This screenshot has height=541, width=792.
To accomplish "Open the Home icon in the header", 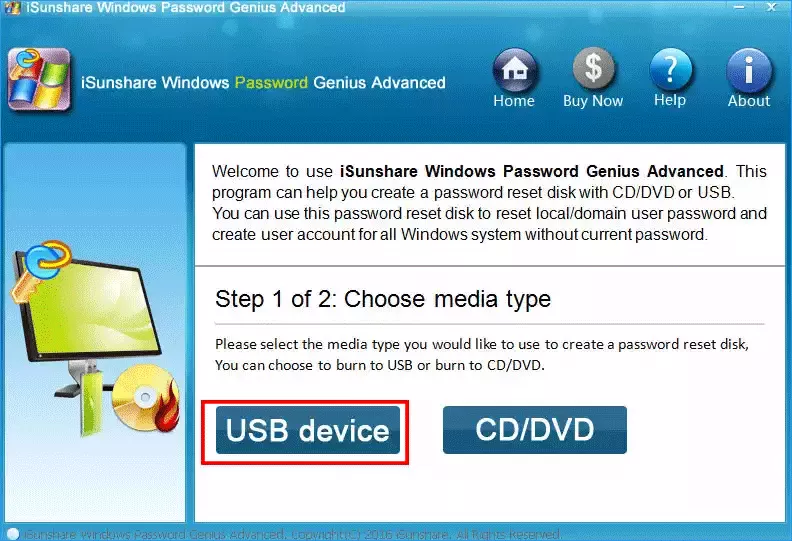I will click(515, 70).
